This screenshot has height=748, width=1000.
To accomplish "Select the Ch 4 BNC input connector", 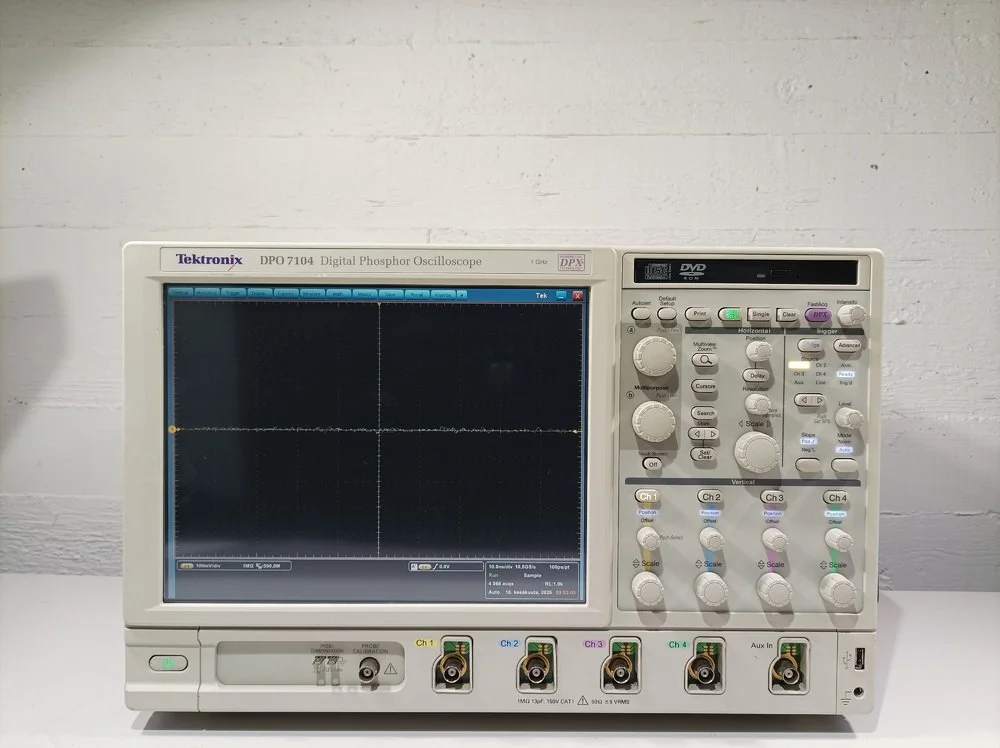I will tap(705, 670).
